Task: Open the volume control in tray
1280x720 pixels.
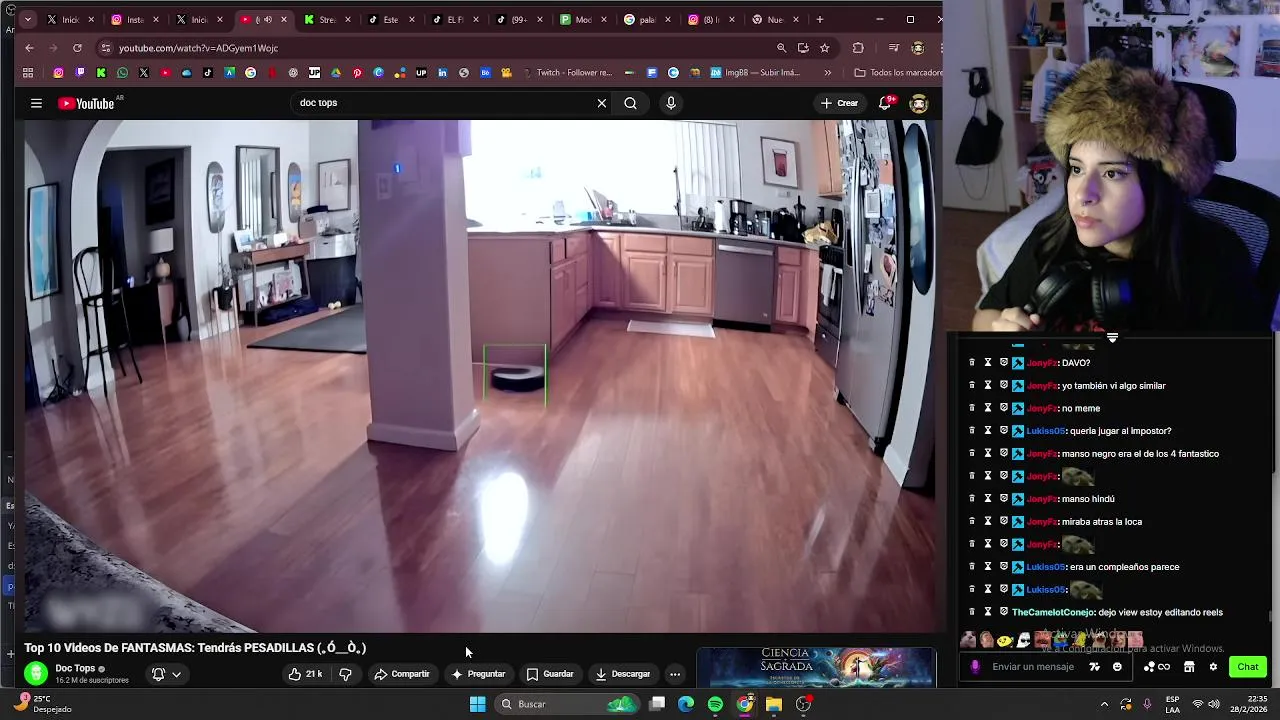Action: pos(1214,704)
